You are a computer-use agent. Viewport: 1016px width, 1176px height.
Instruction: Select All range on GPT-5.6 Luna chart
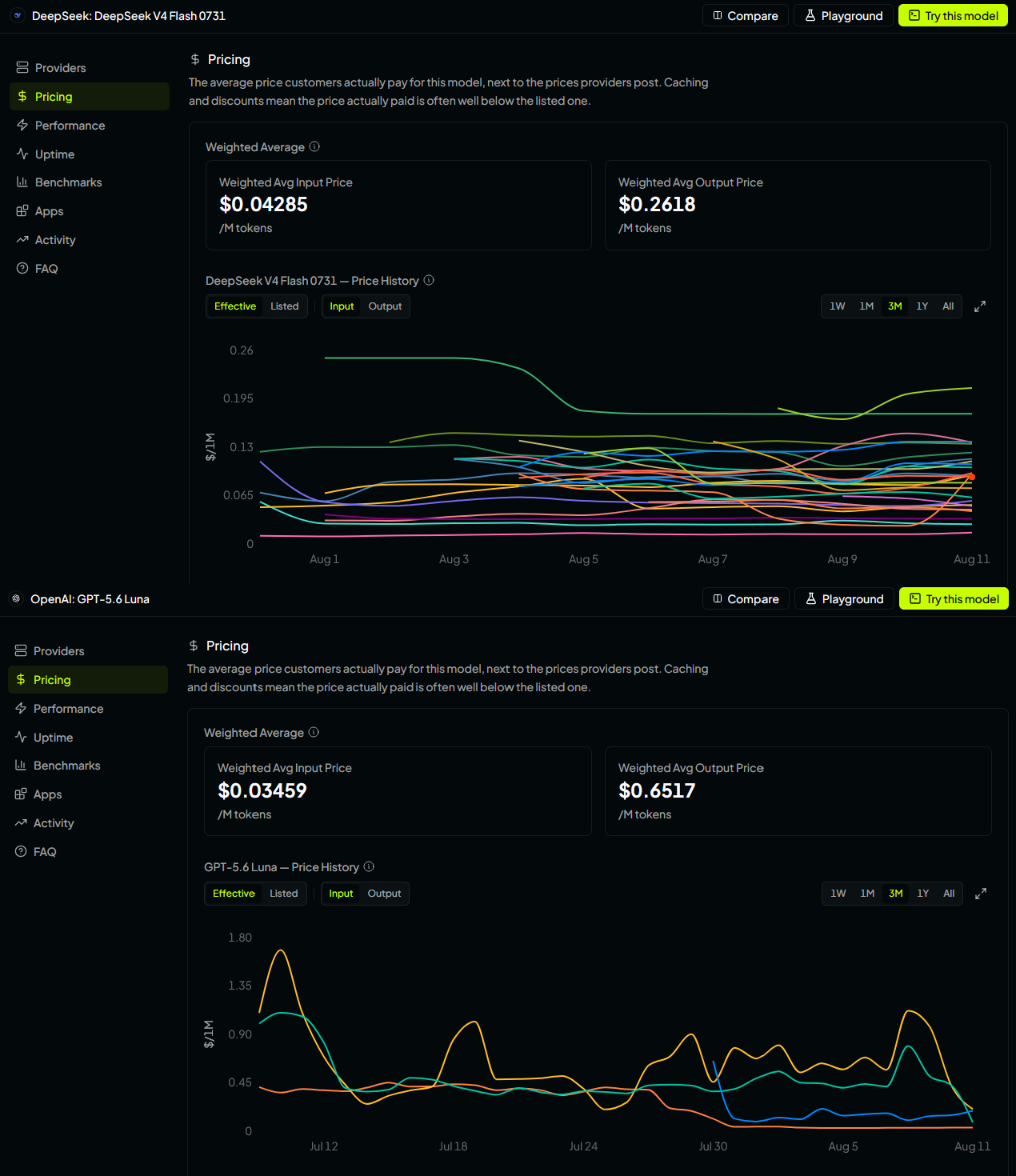(x=949, y=894)
